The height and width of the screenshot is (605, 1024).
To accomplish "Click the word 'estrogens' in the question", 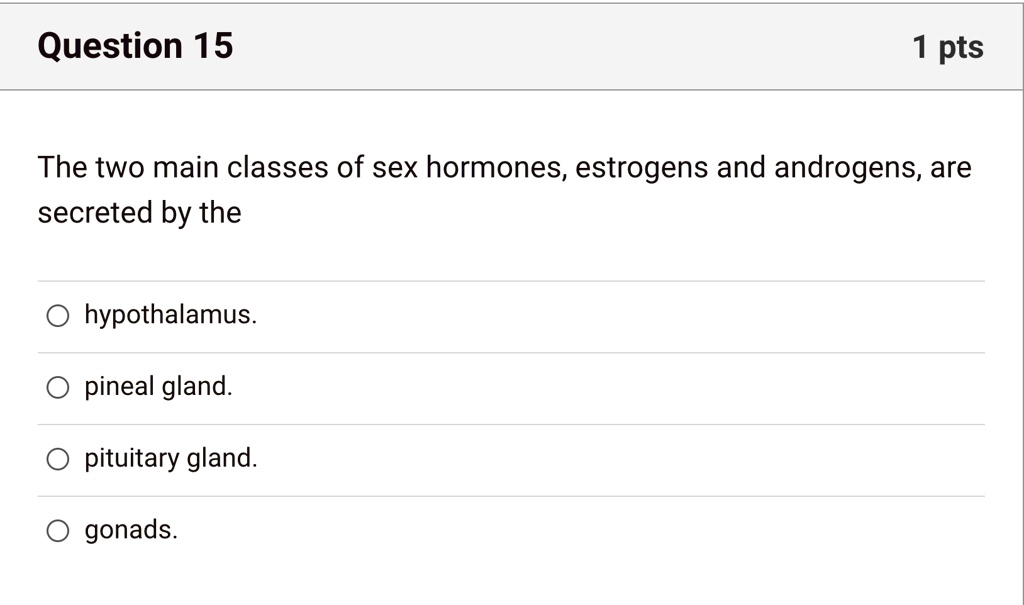I will [641, 168].
